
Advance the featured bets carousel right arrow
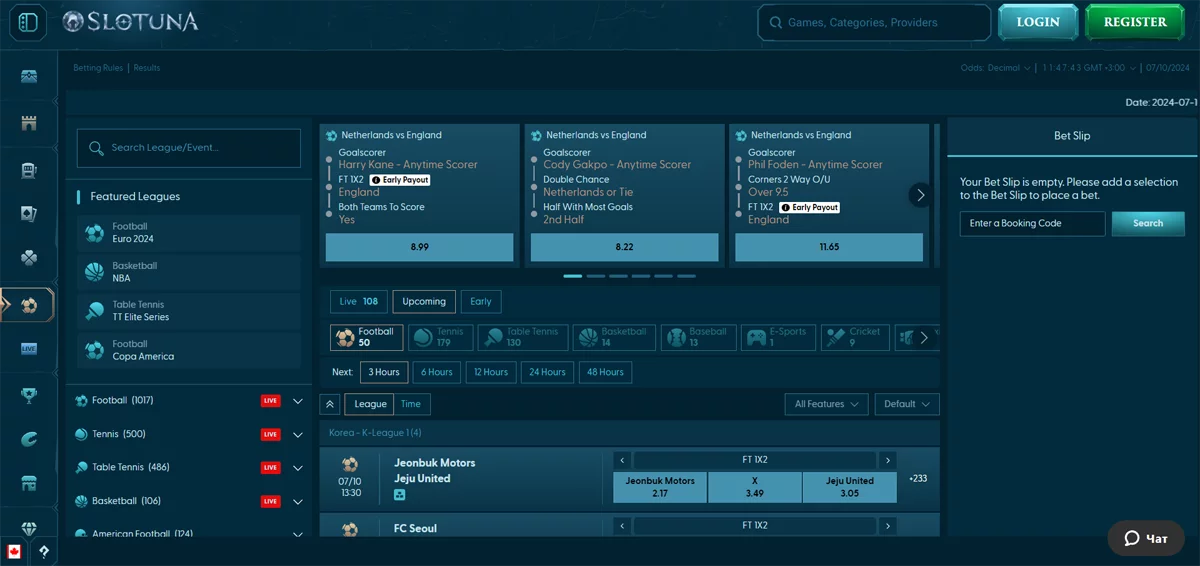[x=920, y=195]
